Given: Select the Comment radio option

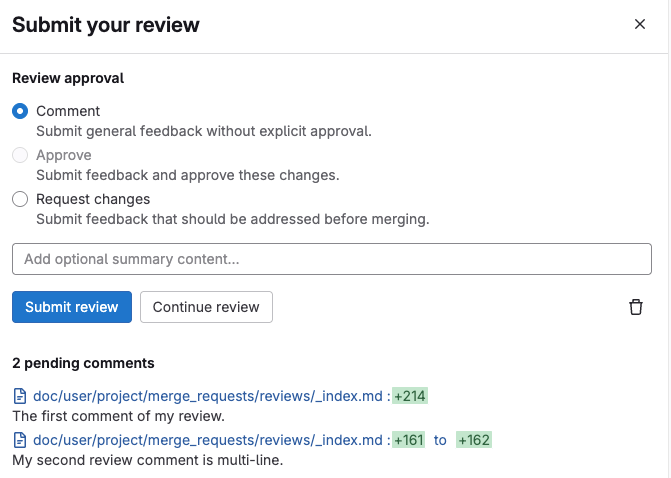Looking at the screenshot, I should click(x=20, y=111).
